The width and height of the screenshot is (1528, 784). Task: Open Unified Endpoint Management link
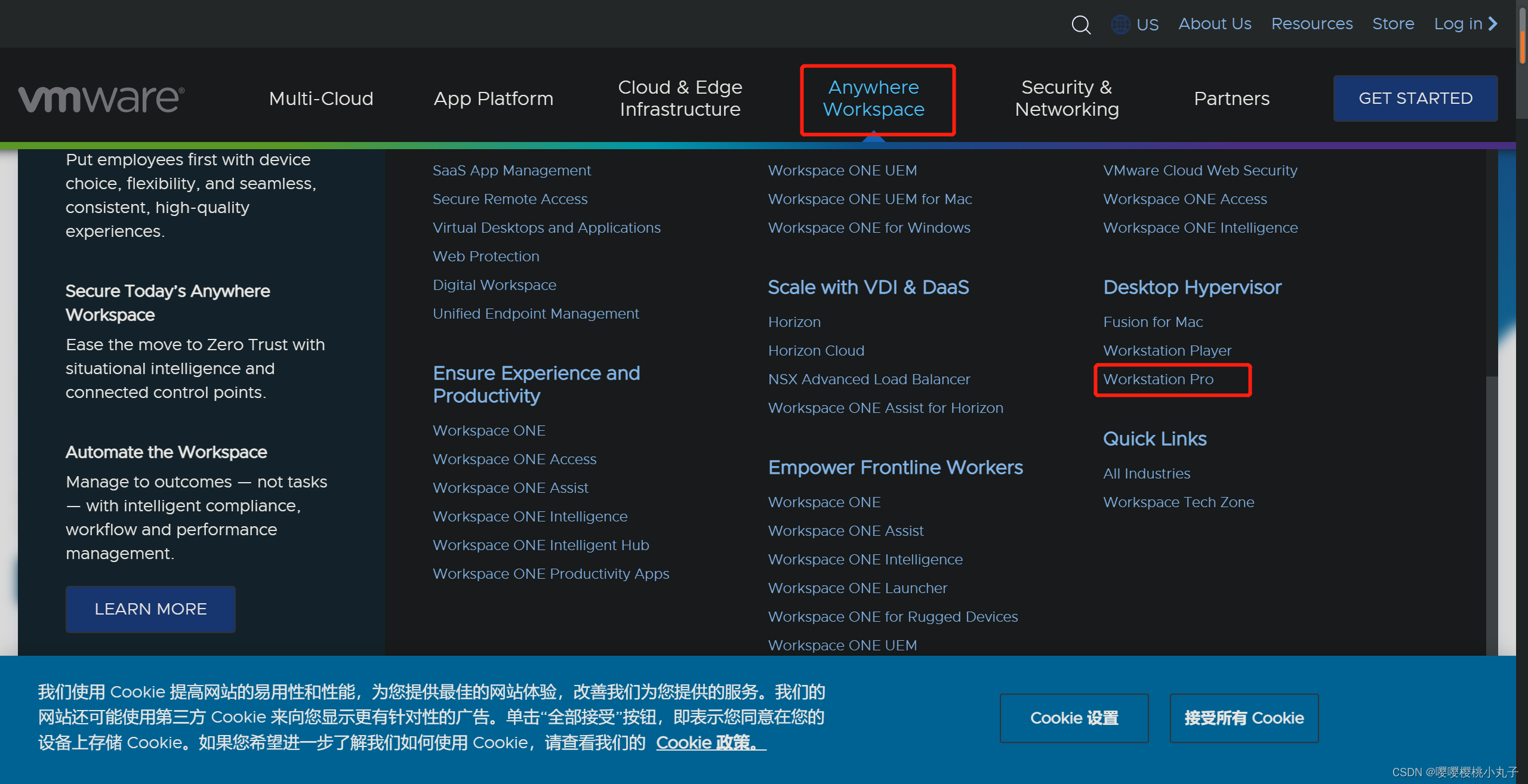[x=535, y=314]
